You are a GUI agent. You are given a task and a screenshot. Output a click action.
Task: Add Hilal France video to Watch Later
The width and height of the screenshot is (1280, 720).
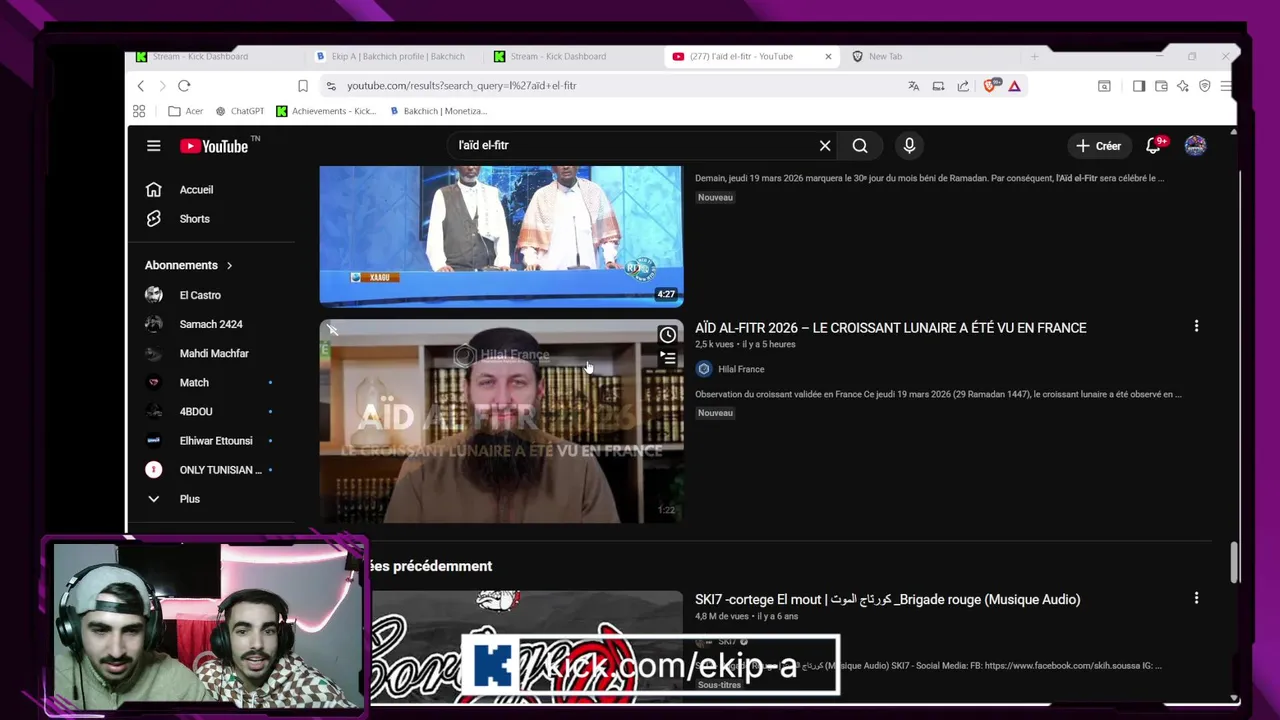(x=667, y=335)
